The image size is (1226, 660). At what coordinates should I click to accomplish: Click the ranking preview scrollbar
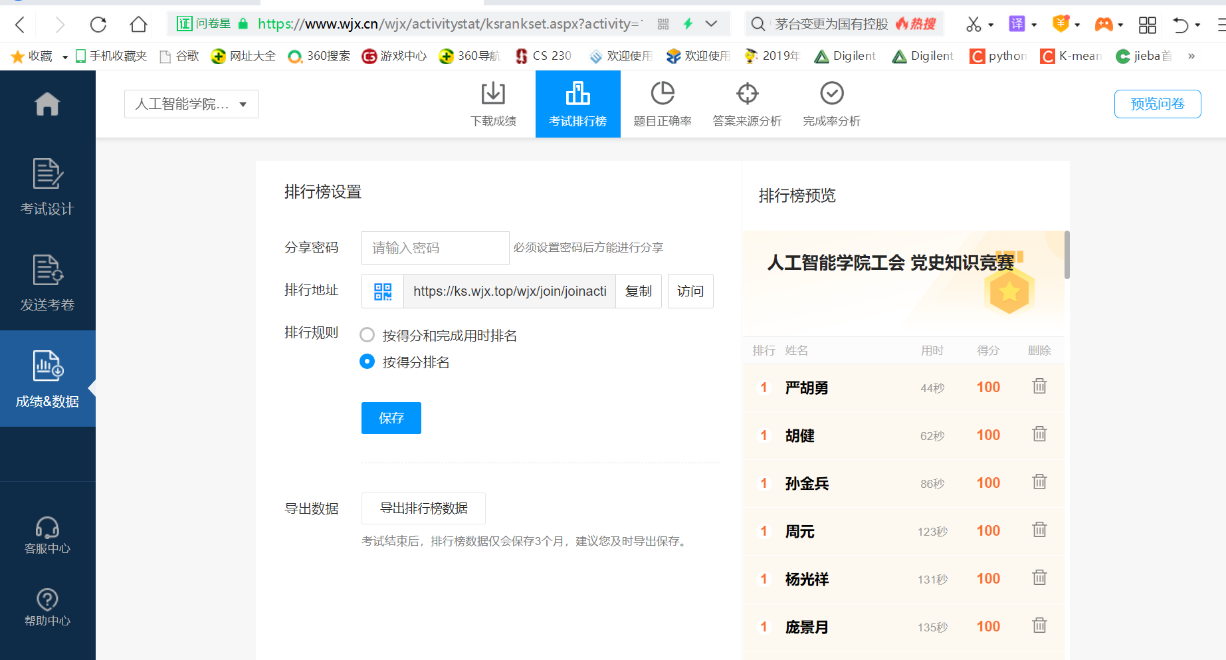tap(1067, 255)
